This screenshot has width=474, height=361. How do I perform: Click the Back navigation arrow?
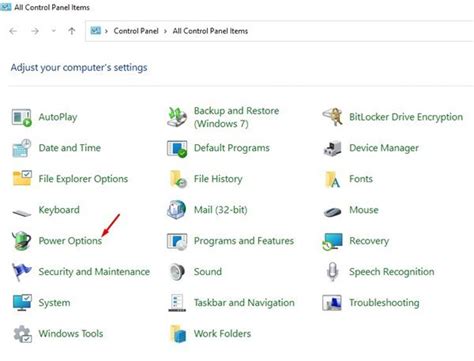(x=13, y=31)
